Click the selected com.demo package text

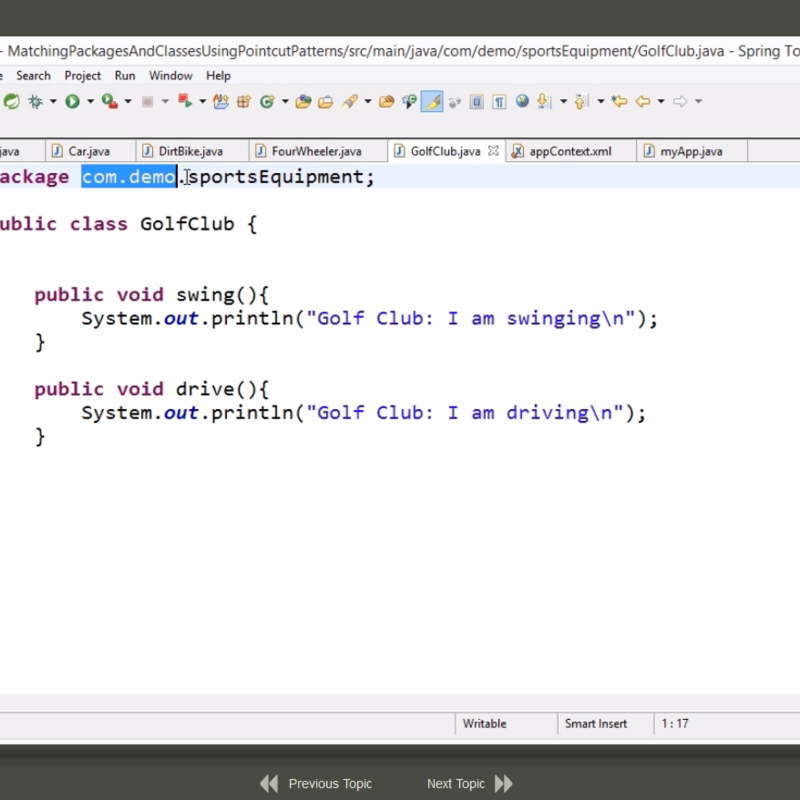(x=129, y=177)
